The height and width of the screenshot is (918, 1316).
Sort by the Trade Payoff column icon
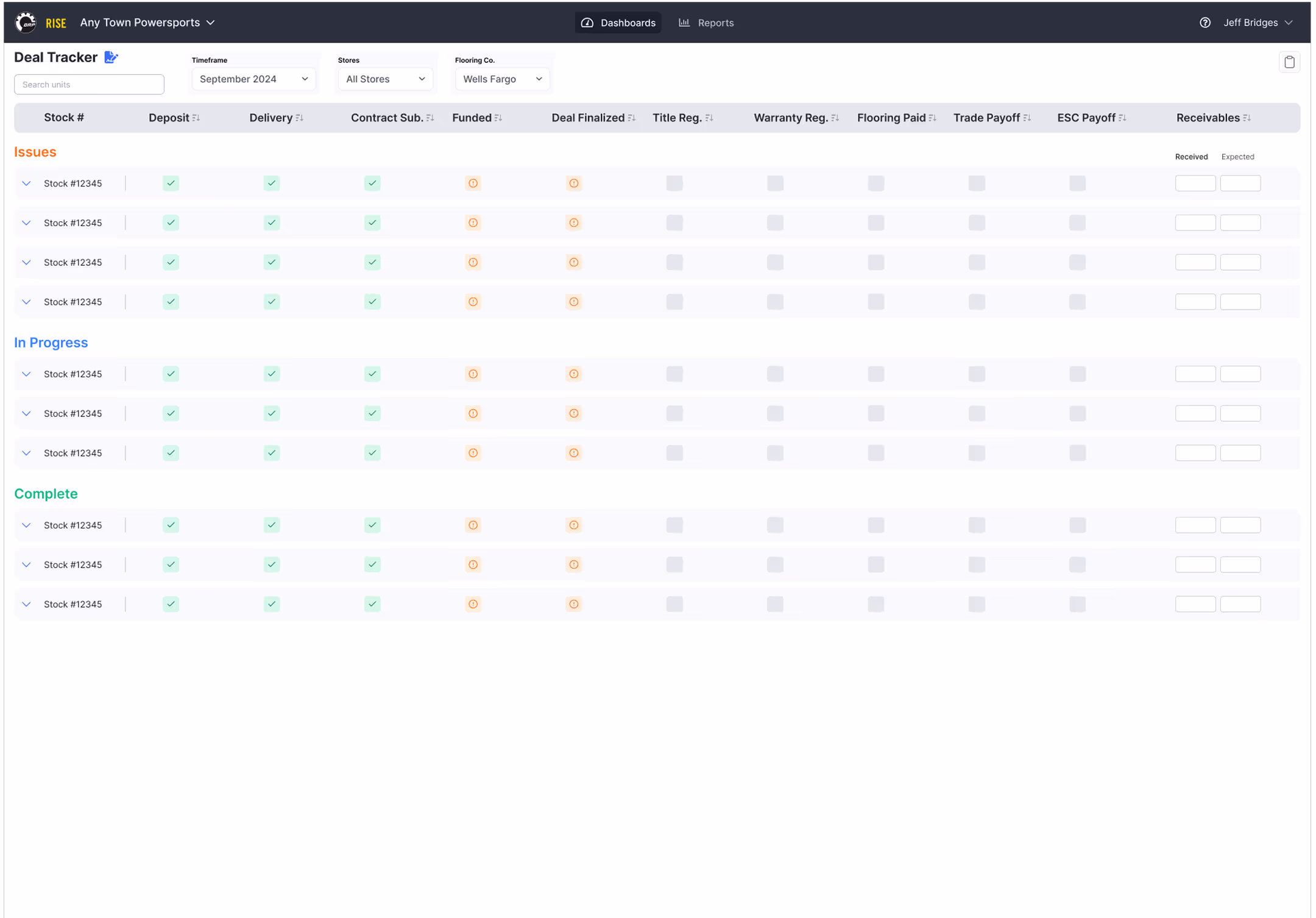pyautogui.click(x=1027, y=118)
